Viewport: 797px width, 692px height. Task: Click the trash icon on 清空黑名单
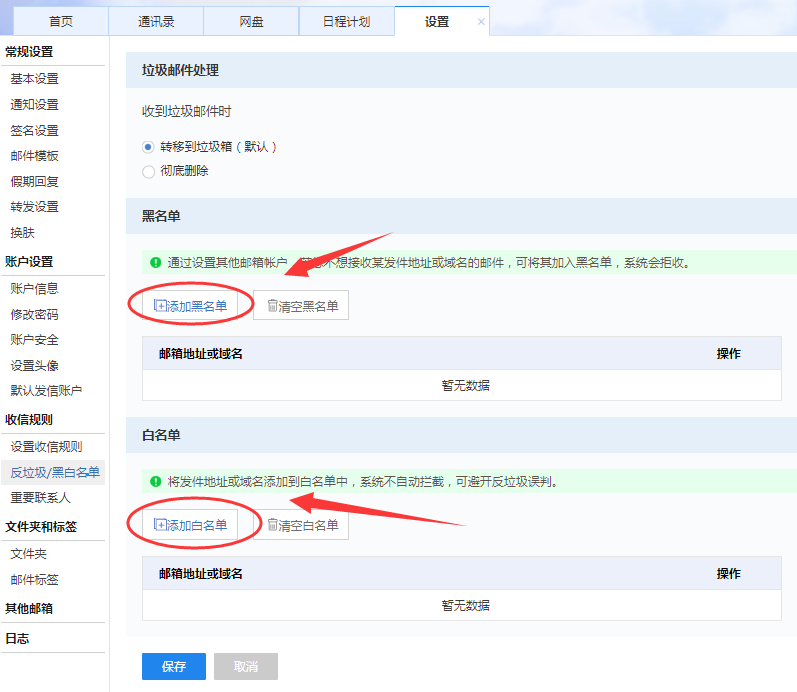[x=272, y=306]
